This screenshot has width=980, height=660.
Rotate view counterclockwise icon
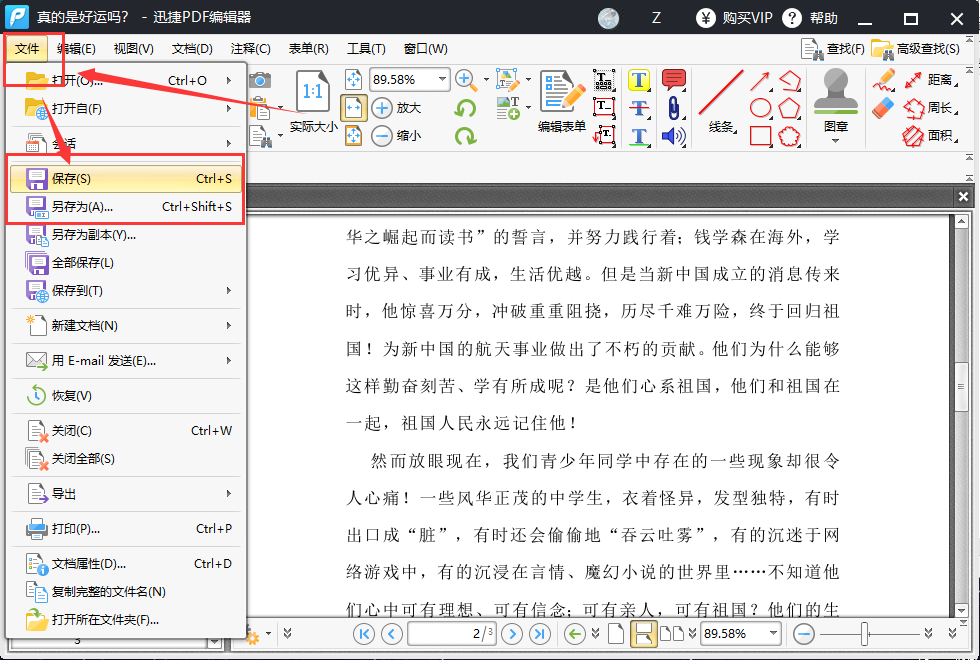[465, 108]
